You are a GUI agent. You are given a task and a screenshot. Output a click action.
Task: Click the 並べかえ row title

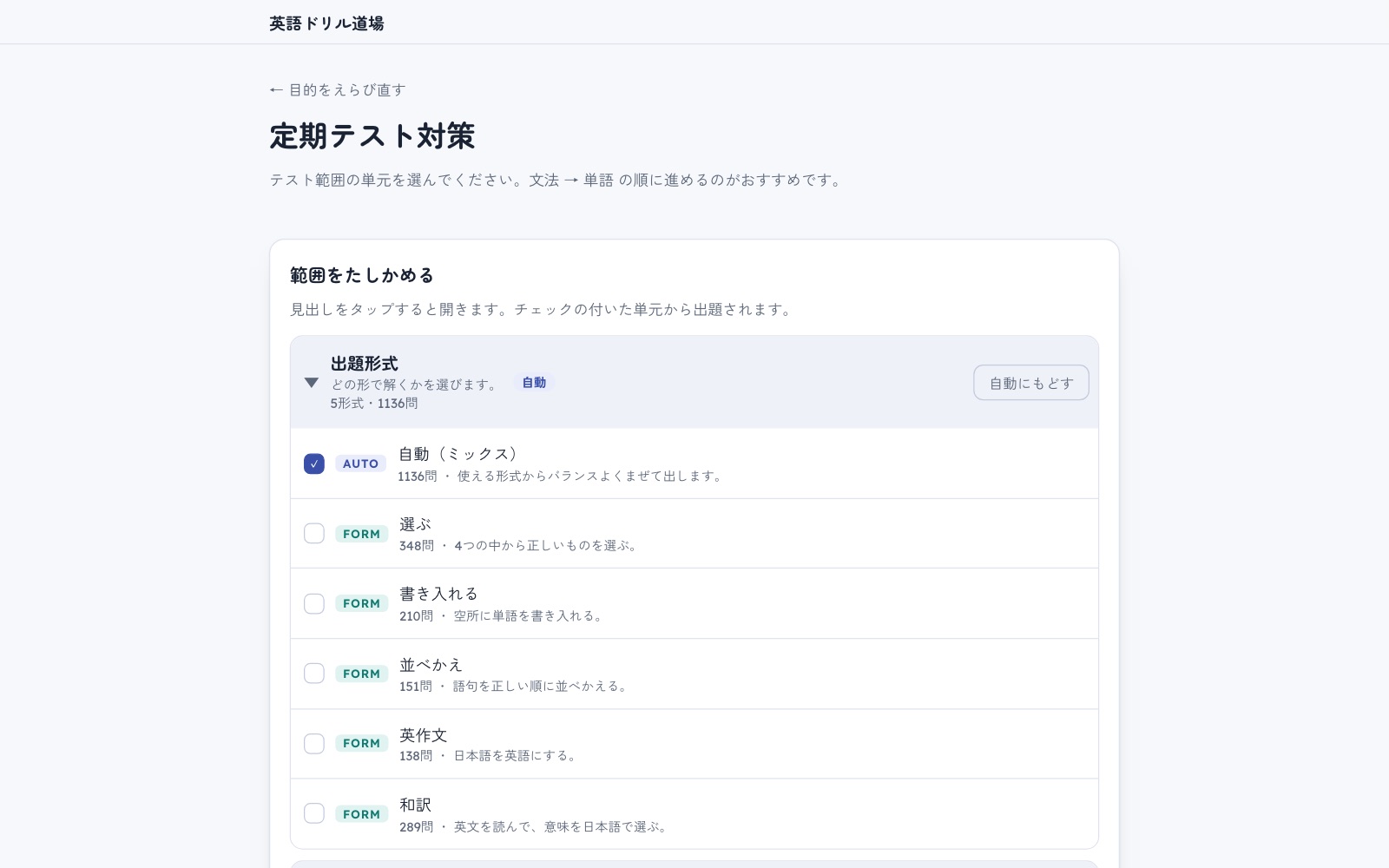click(x=431, y=665)
